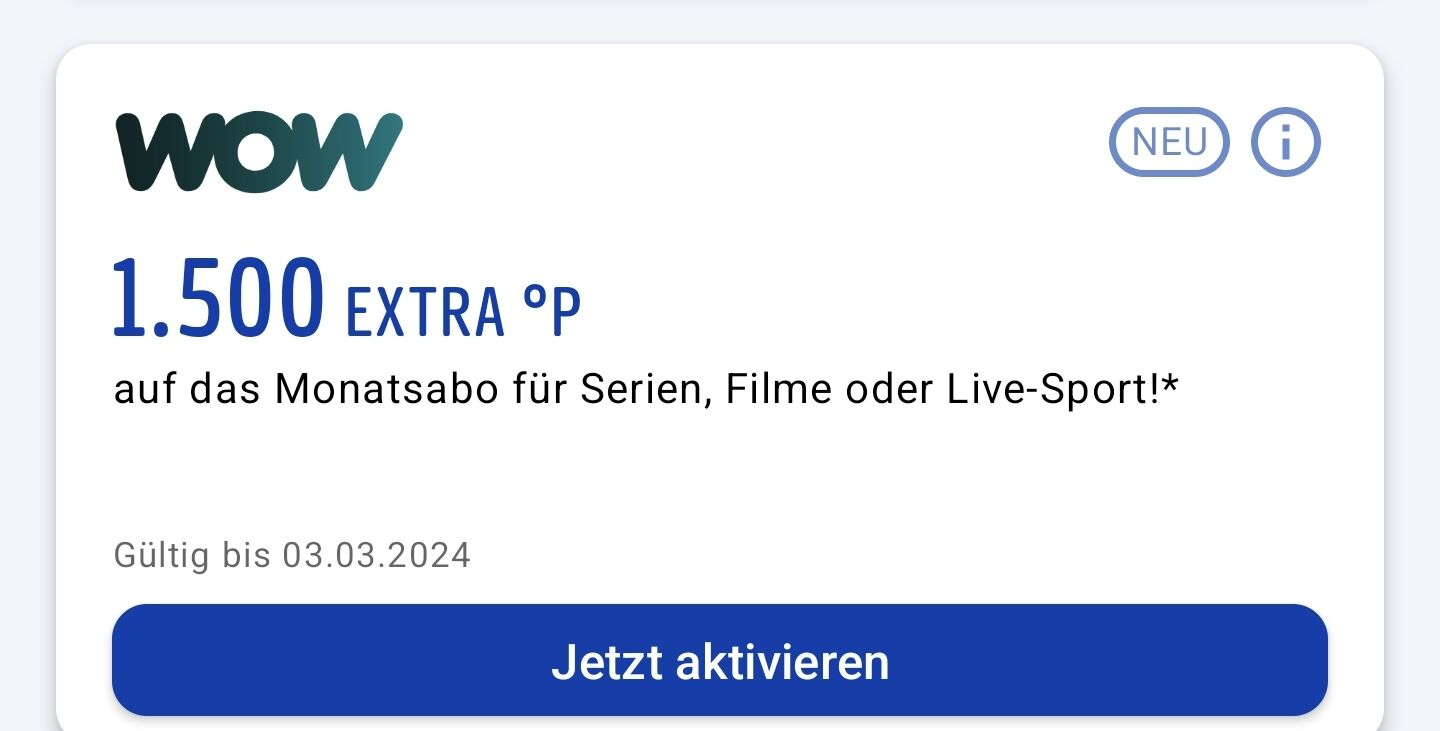
Task: Click the WOW brand logo
Action: point(260,152)
